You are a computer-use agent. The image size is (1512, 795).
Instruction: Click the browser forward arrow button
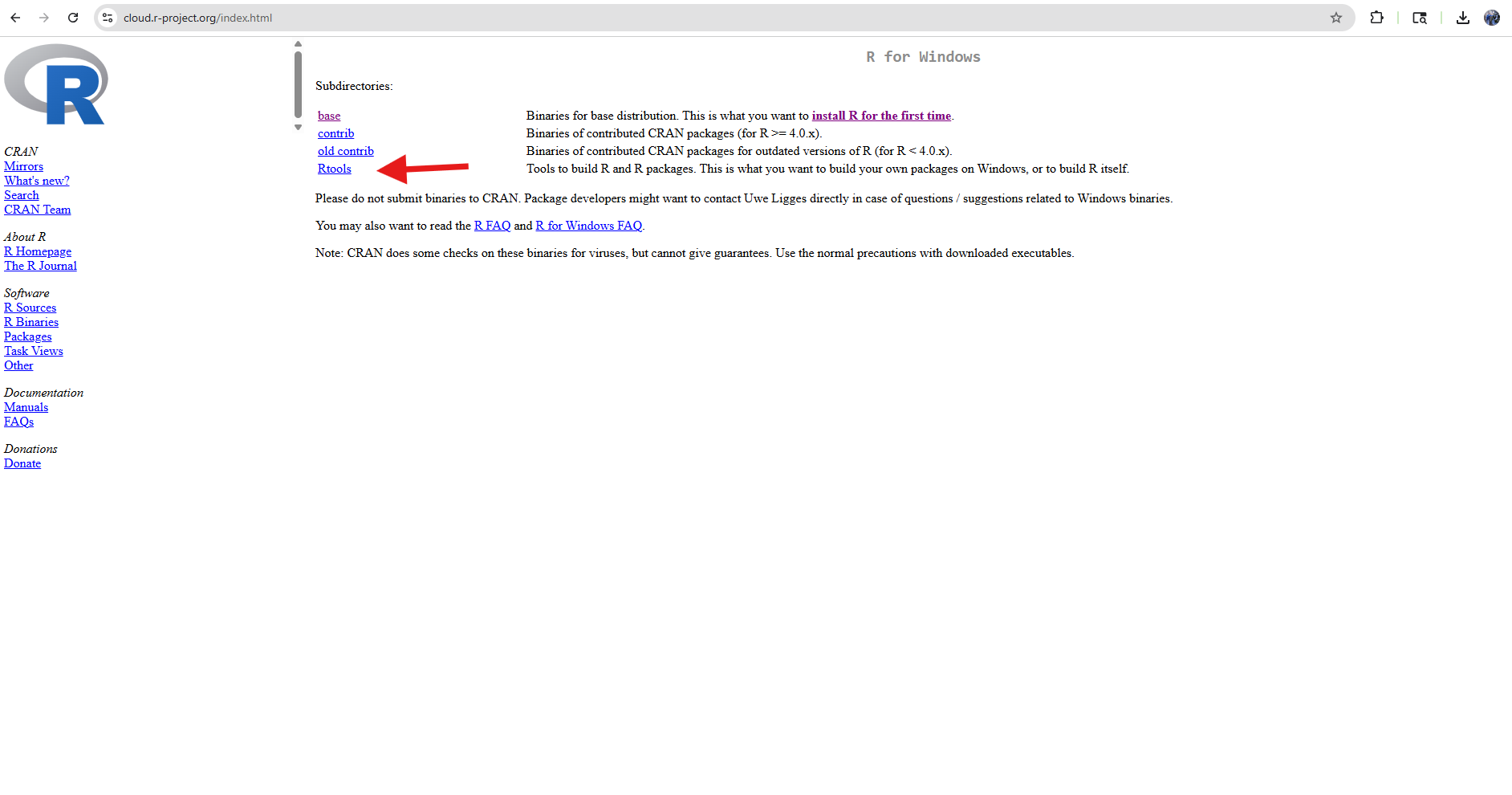44,18
